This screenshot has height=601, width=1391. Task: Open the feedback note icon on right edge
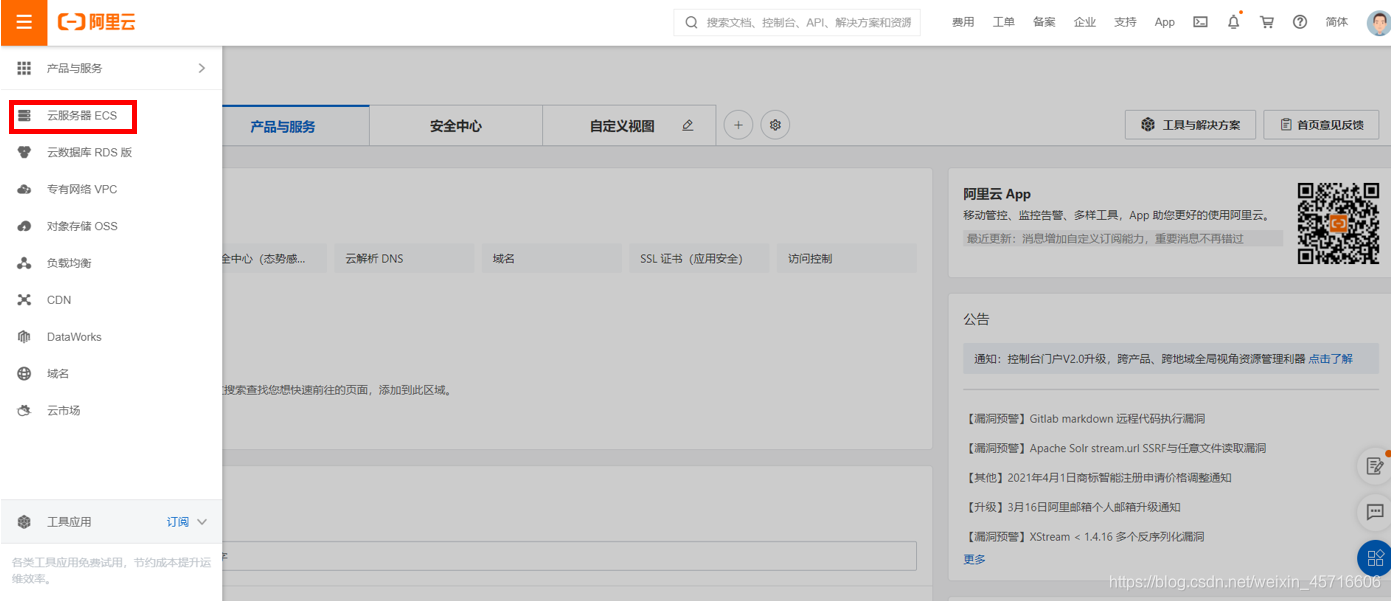click(1375, 465)
